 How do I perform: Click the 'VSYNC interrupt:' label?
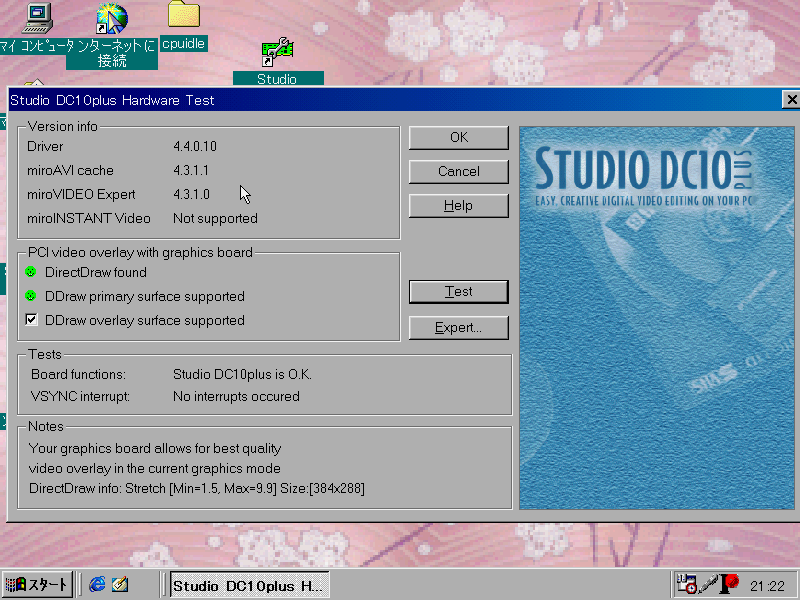click(80, 396)
